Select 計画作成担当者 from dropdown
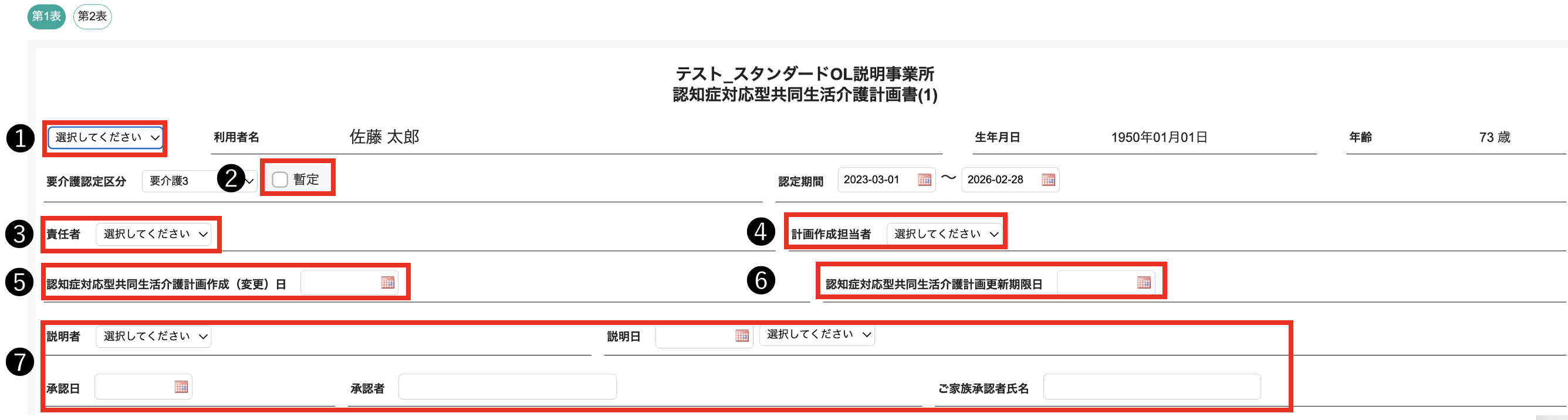 944,233
